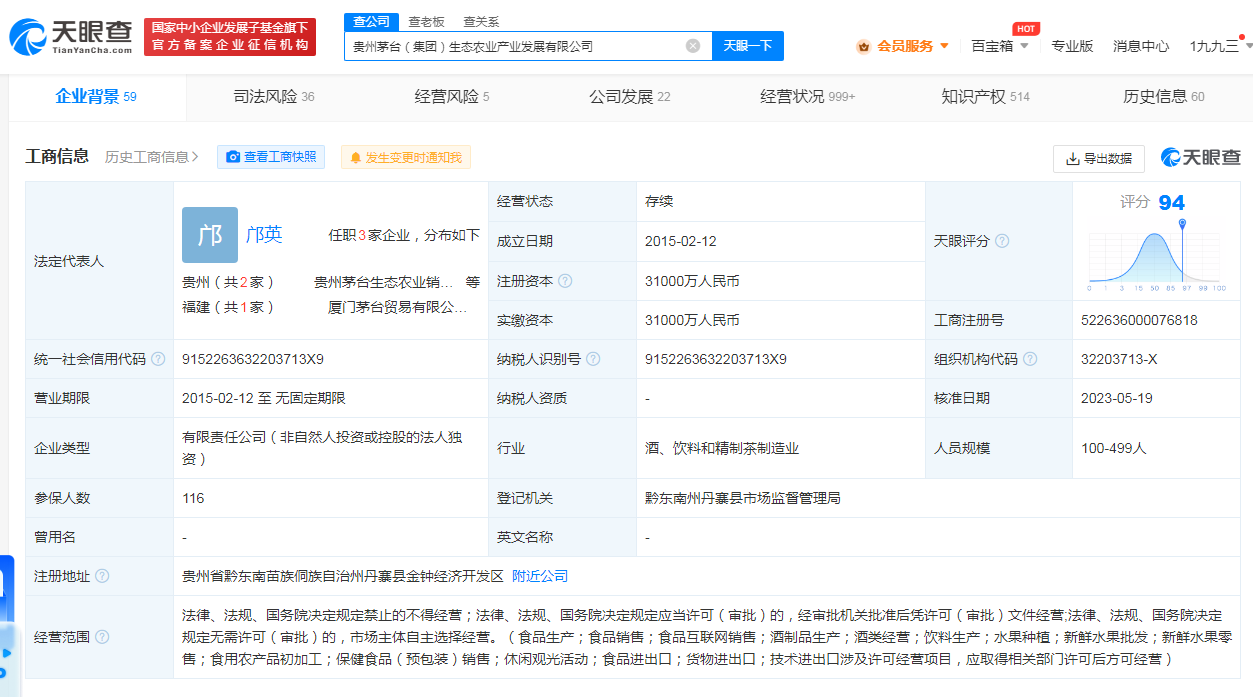Click the TianYanCha logo
The width and height of the screenshot is (1253, 697).
[70, 37]
